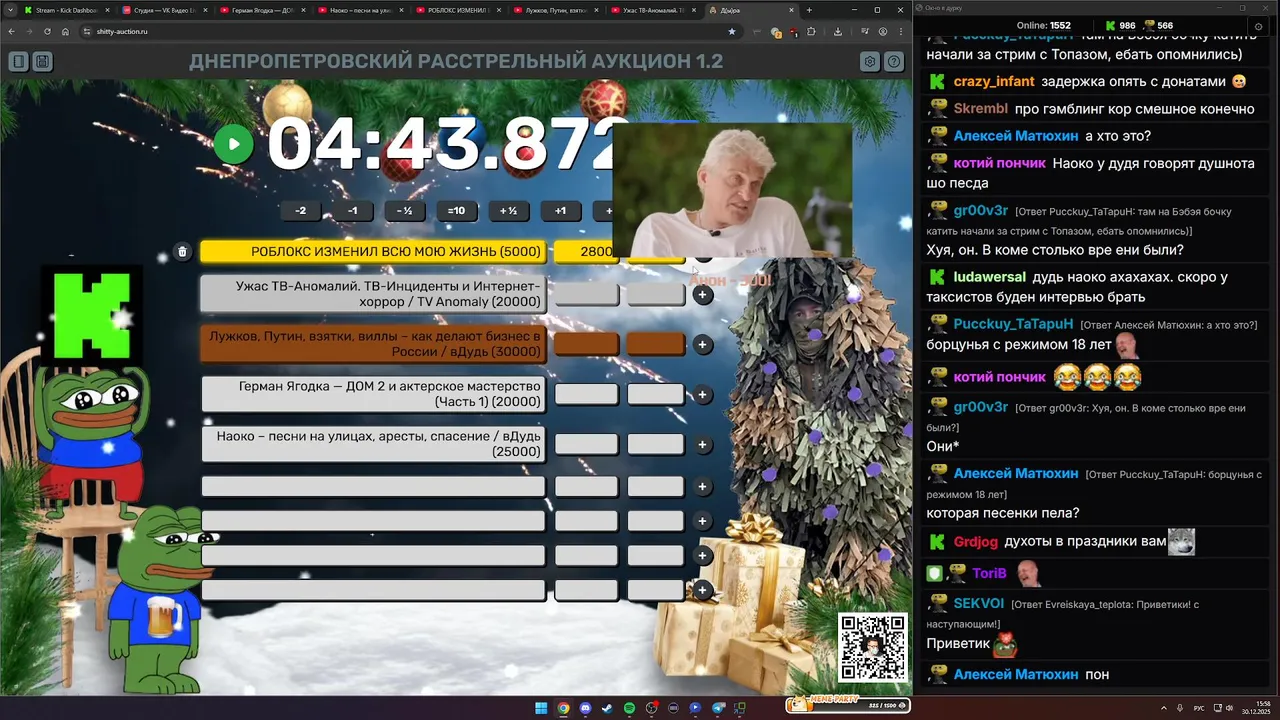
Task: Click the plus icon of the first empty lot row
Action: (702, 487)
